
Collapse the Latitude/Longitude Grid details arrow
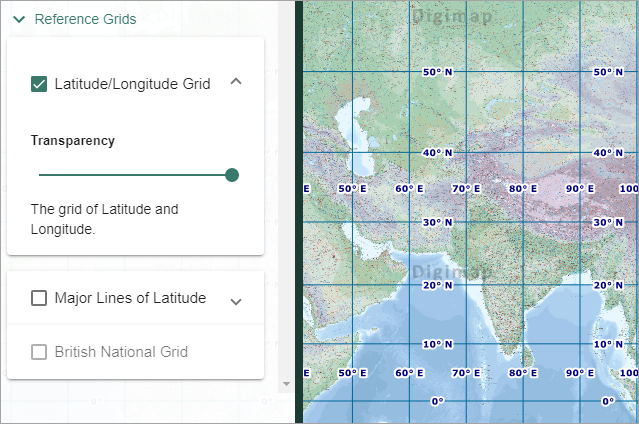click(x=236, y=83)
